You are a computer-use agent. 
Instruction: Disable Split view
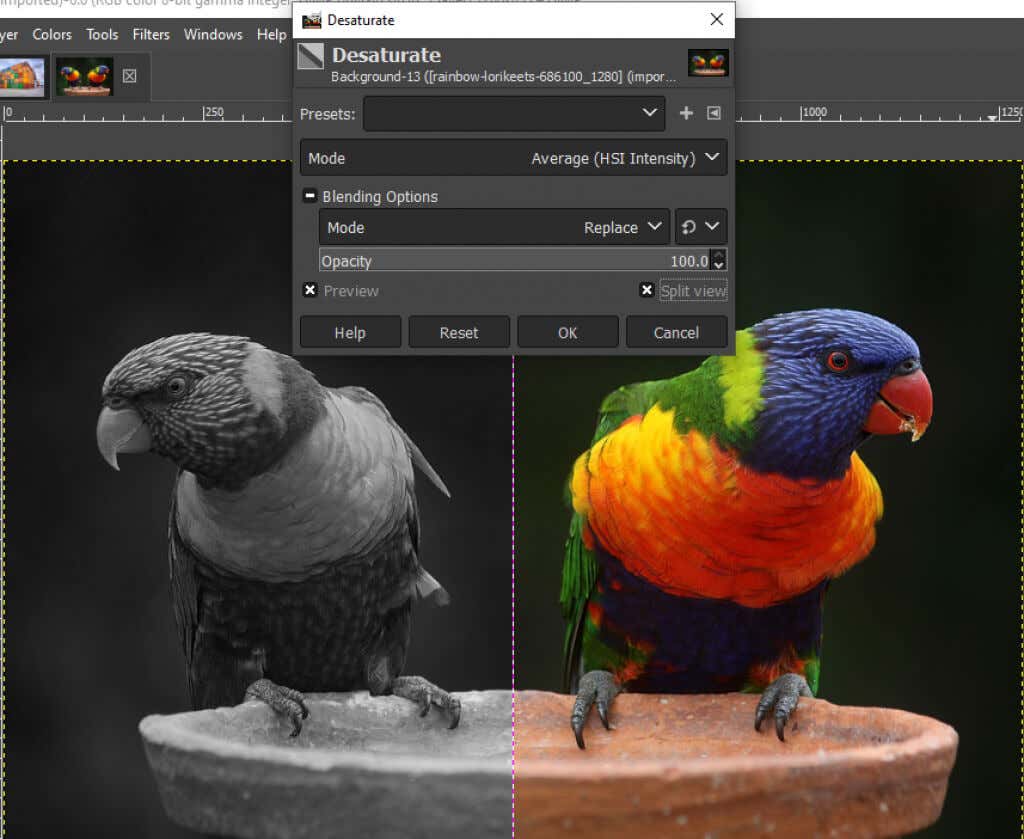tap(649, 290)
